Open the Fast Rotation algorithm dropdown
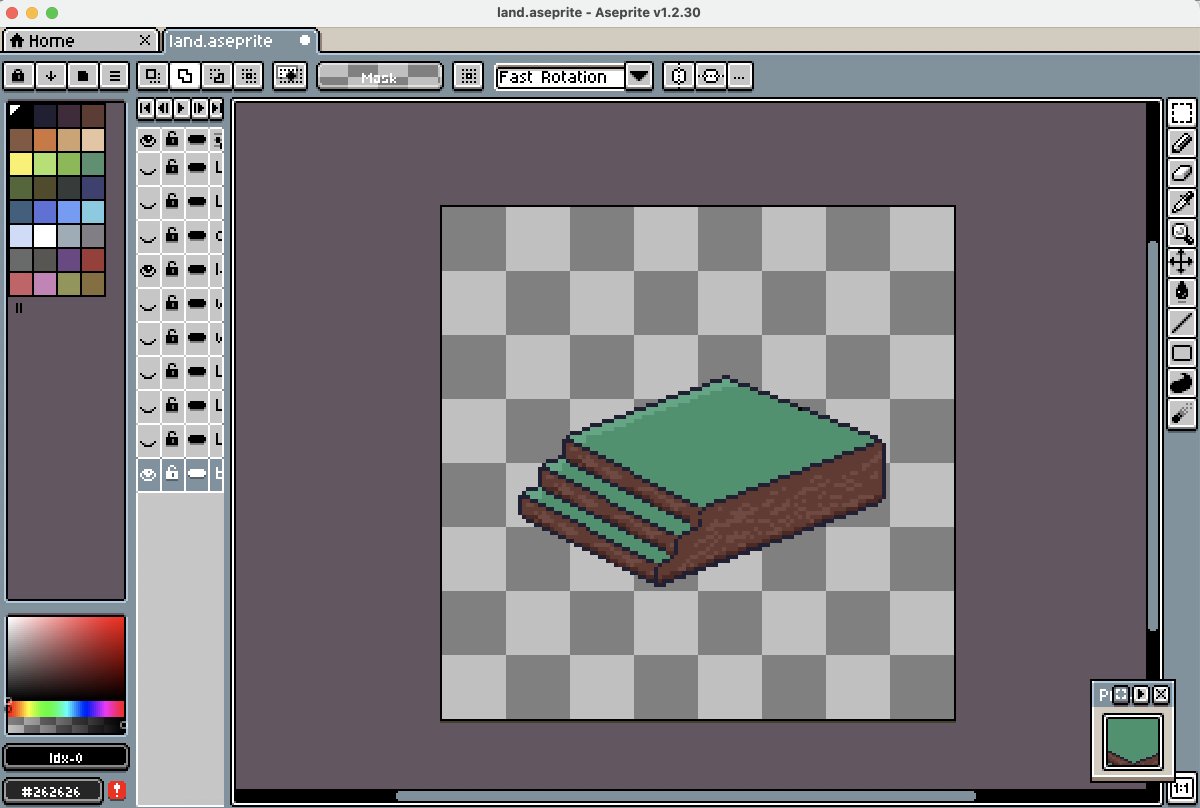Viewport: 1200px width, 808px height. [x=640, y=76]
